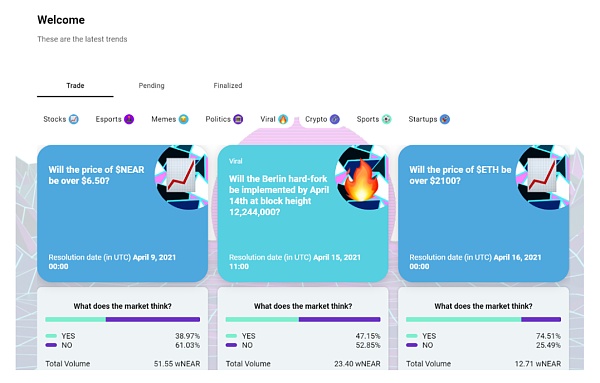Click the fire emoji on Berlin hard-fork card
Image resolution: width=600 pixels, height=383 pixels.
(x=361, y=181)
